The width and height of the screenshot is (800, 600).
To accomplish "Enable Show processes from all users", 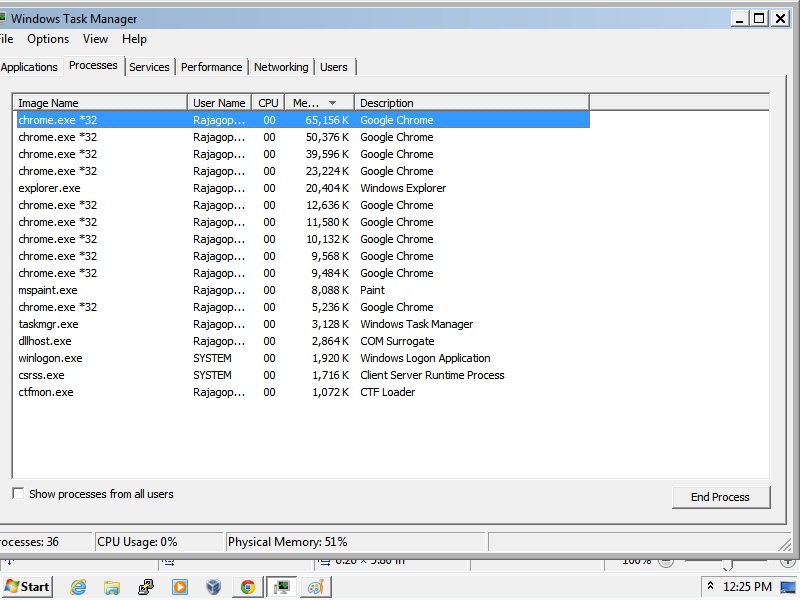I will (x=18, y=493).
